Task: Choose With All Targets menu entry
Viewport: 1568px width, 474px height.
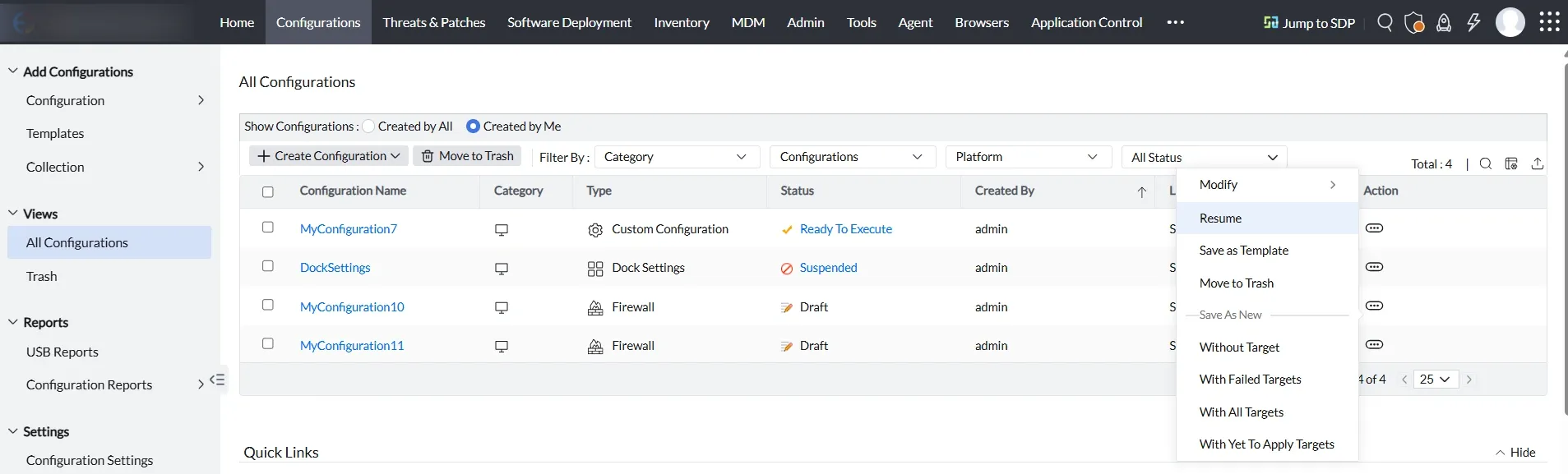Action: pyautogui.click(x=1267, y=412)
